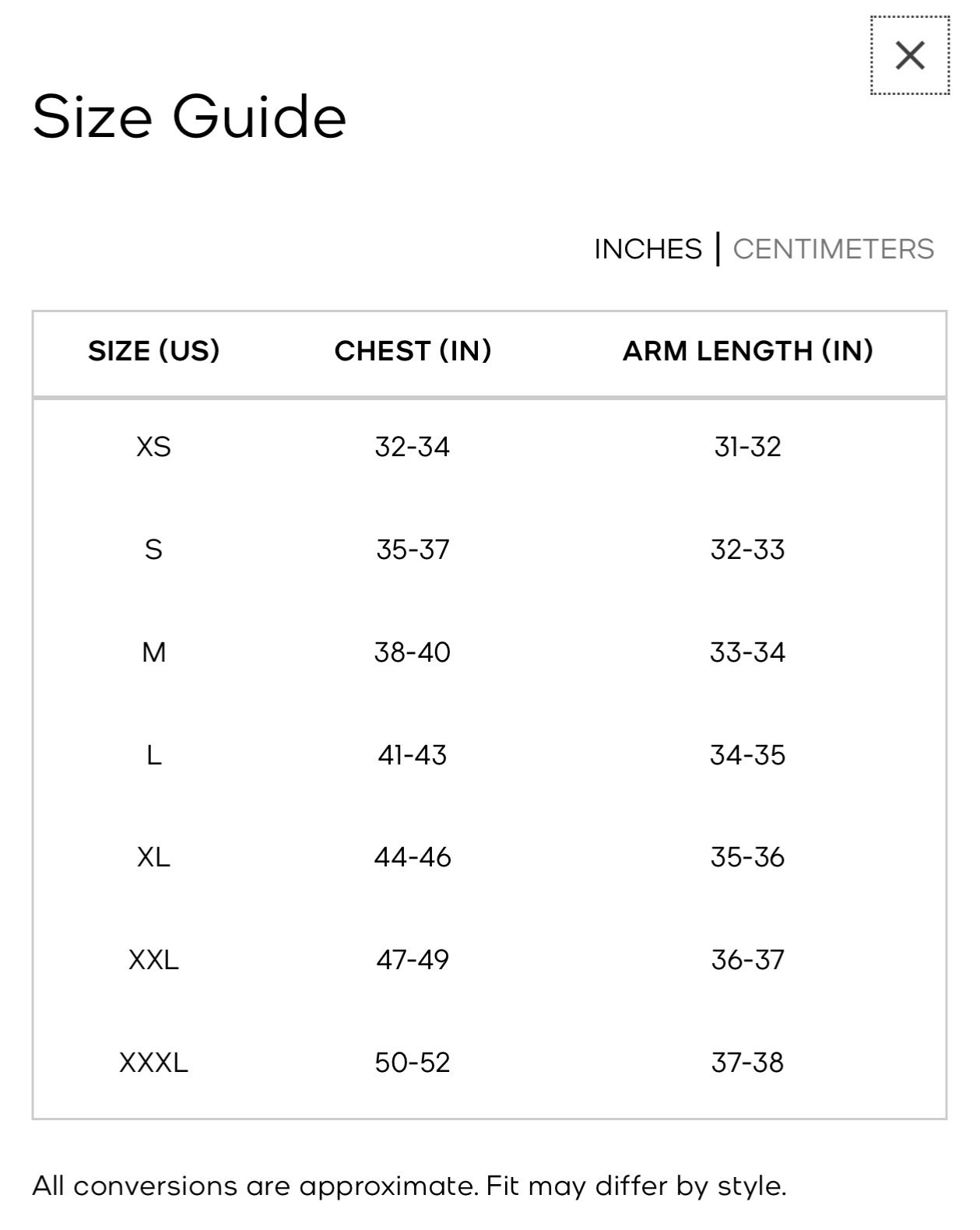Click the Size Guide heading
This screenshot has height=1230, width=980.
[x=189, y=116]
